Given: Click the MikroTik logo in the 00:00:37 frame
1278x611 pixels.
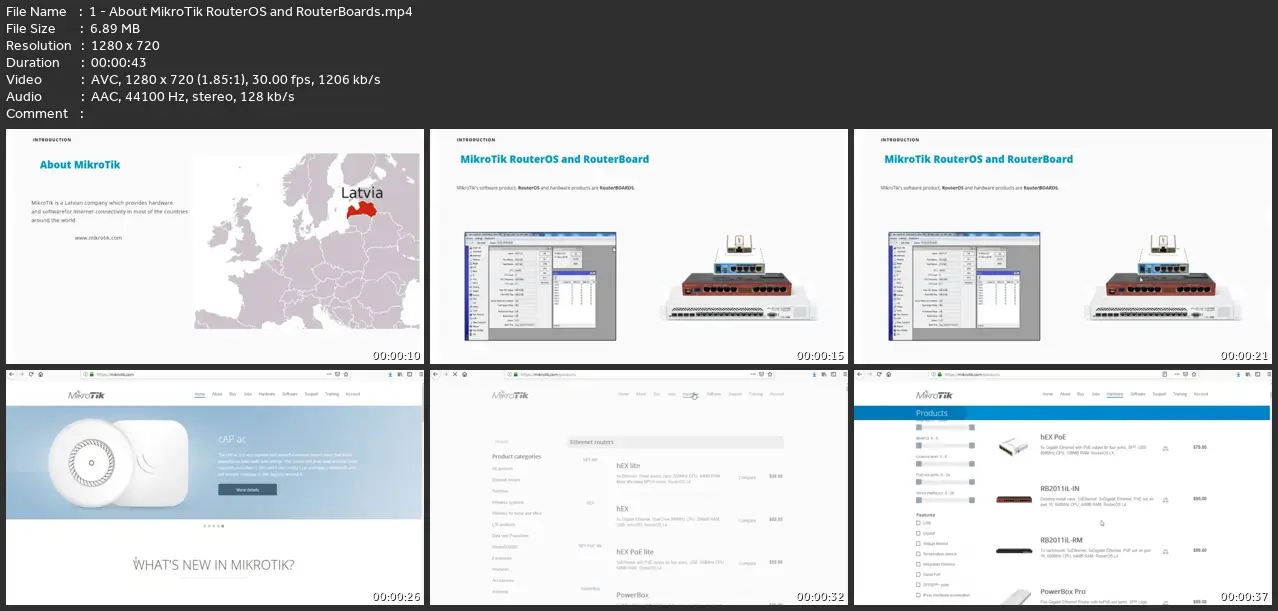Looking at the screenshot, I should point(935,395).
